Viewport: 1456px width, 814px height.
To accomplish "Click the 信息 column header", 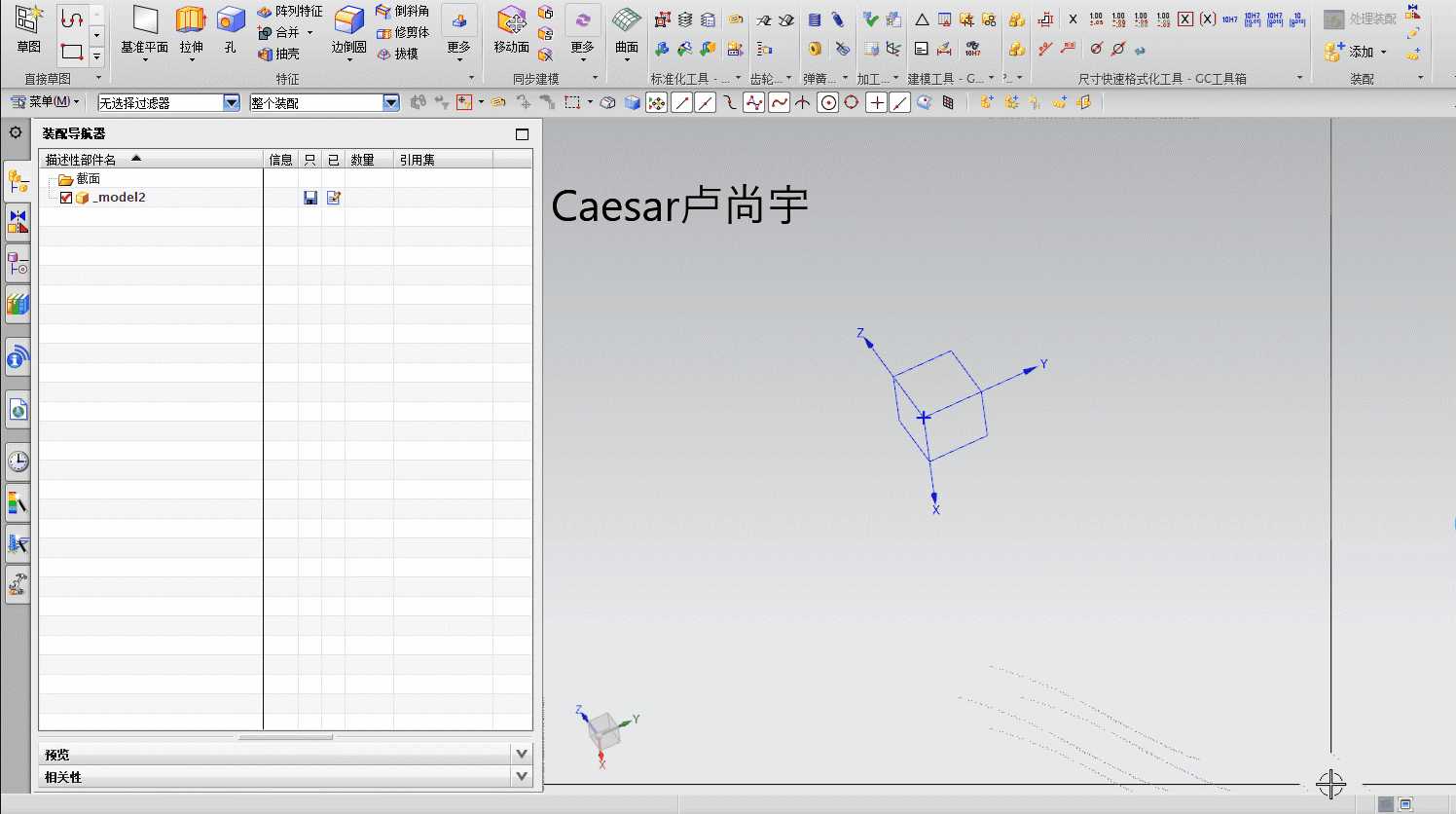I will click(x=280, y=160).
